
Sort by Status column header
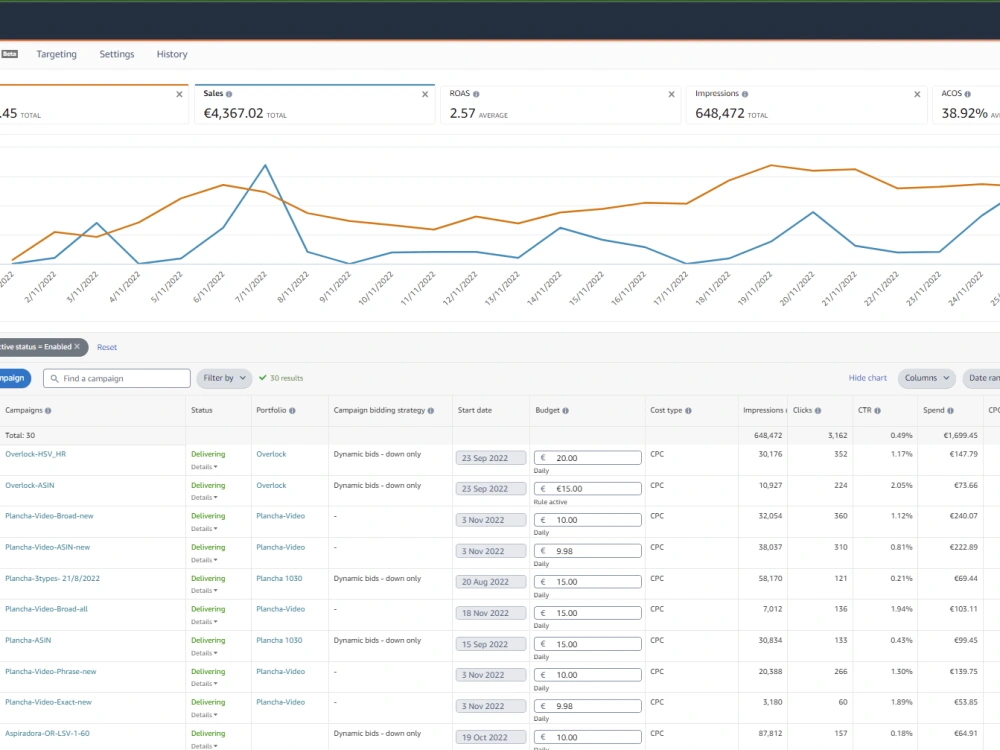pos(202,410)
